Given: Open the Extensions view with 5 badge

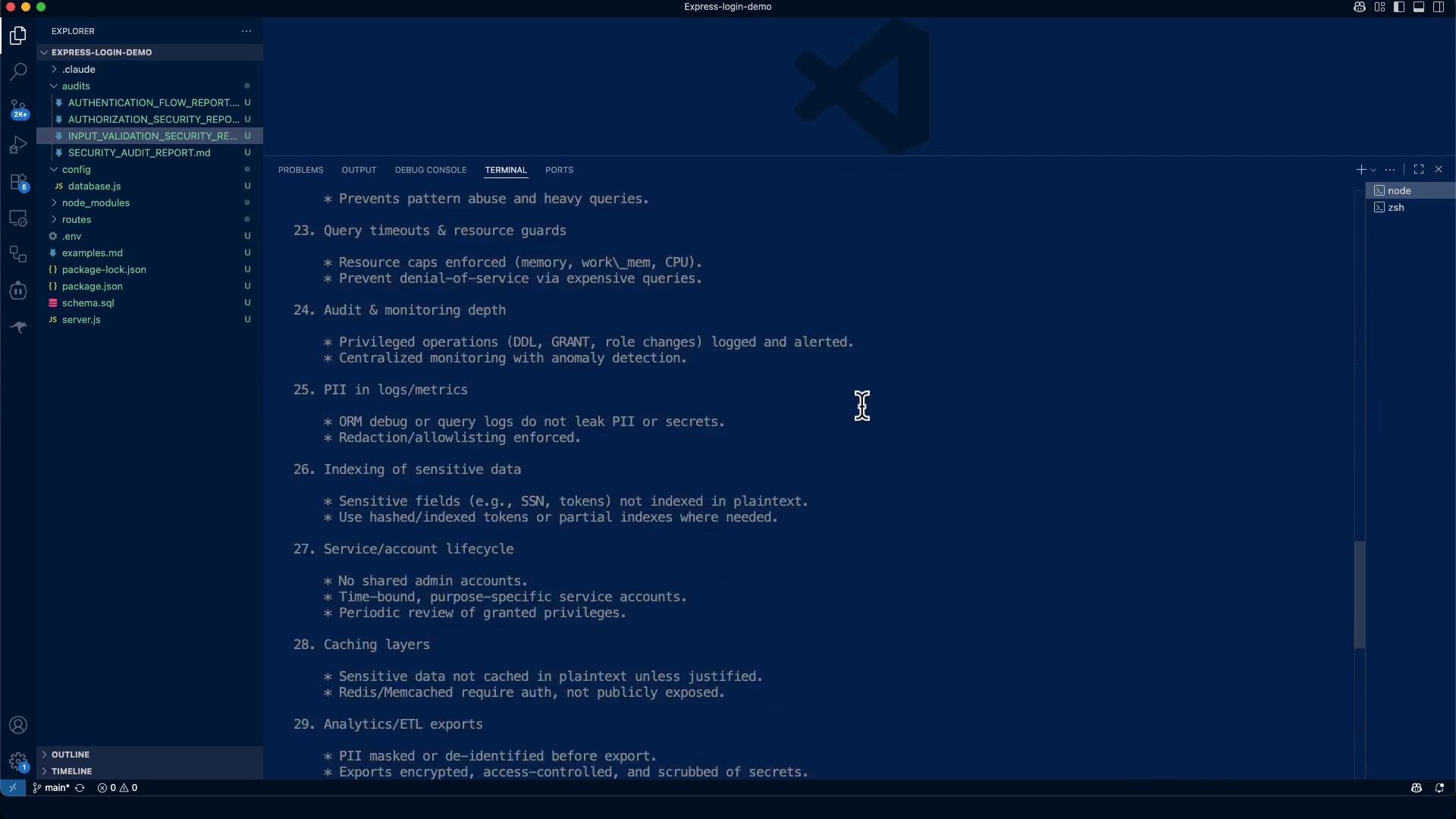Looking at the screenshot, I should [x=18, y=182].
